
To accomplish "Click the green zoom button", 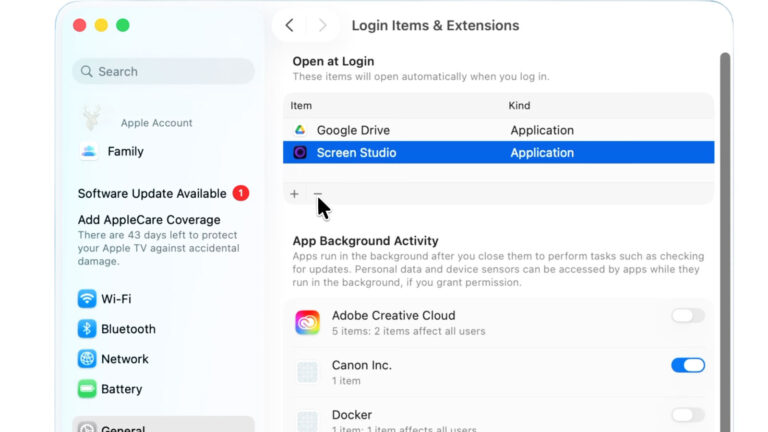I will [122, 25].
